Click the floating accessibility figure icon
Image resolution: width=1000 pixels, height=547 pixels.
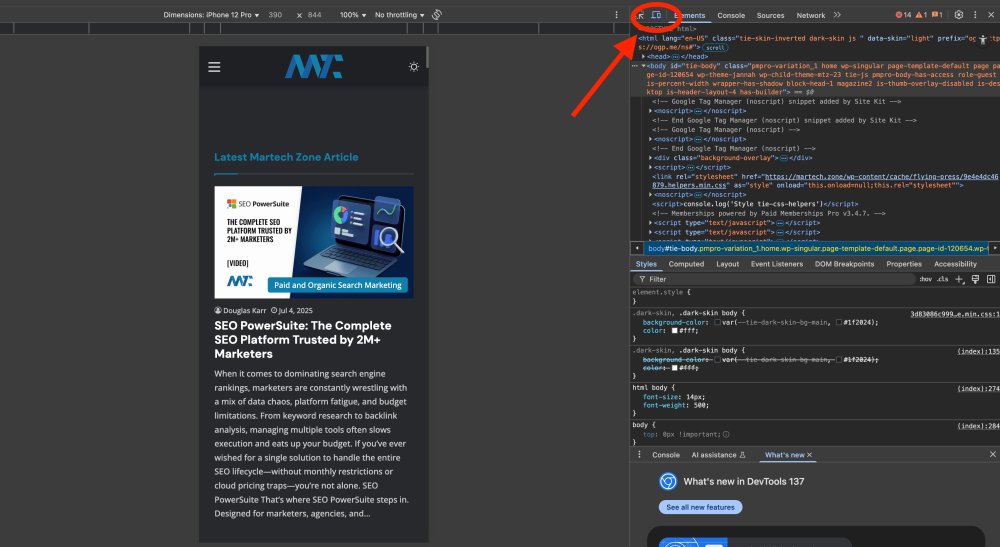tap(983, 40)
